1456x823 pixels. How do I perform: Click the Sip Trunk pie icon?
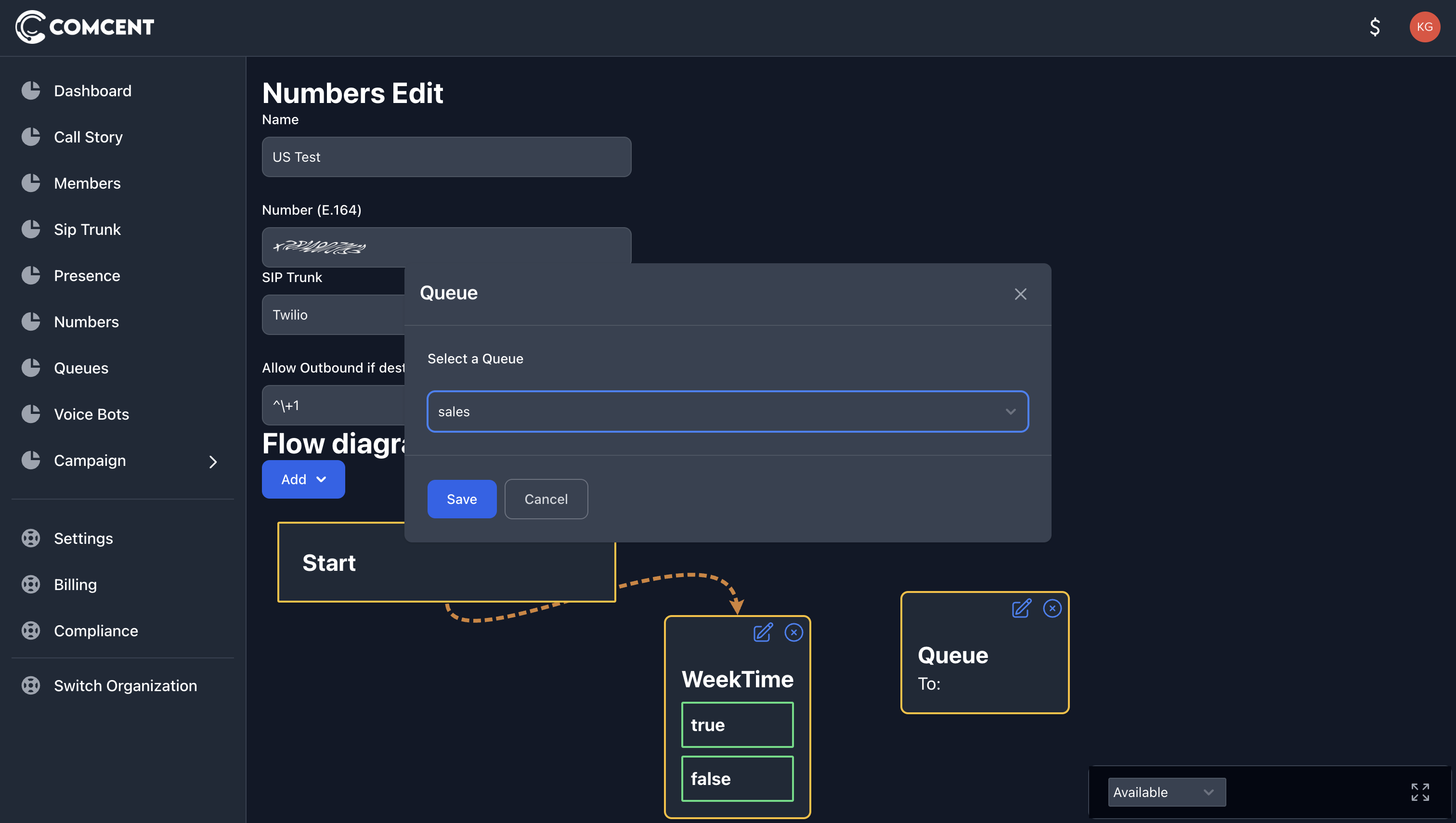click(30, 230)
